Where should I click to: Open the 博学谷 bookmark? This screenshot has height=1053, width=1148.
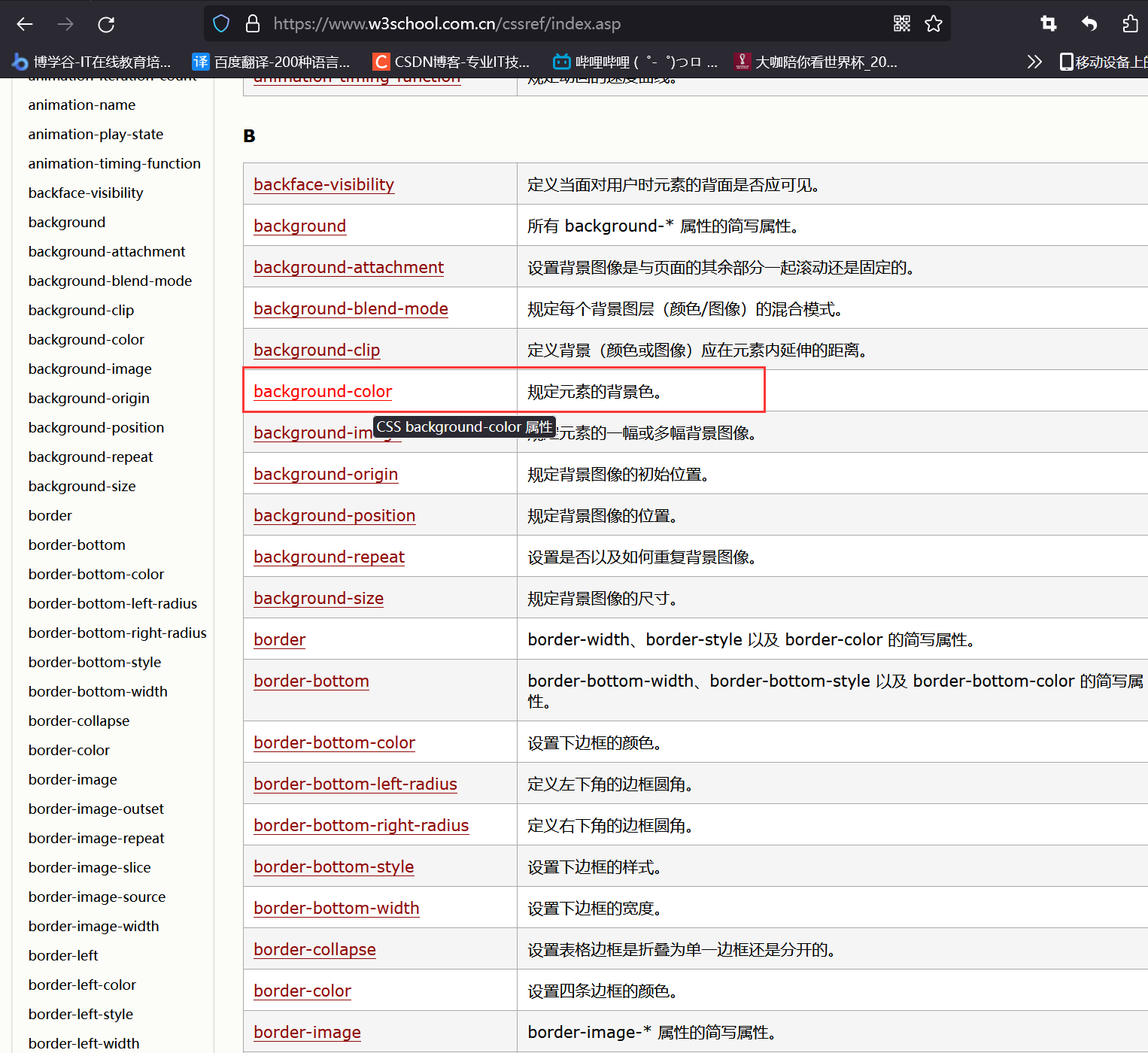(x=92, y=62)
